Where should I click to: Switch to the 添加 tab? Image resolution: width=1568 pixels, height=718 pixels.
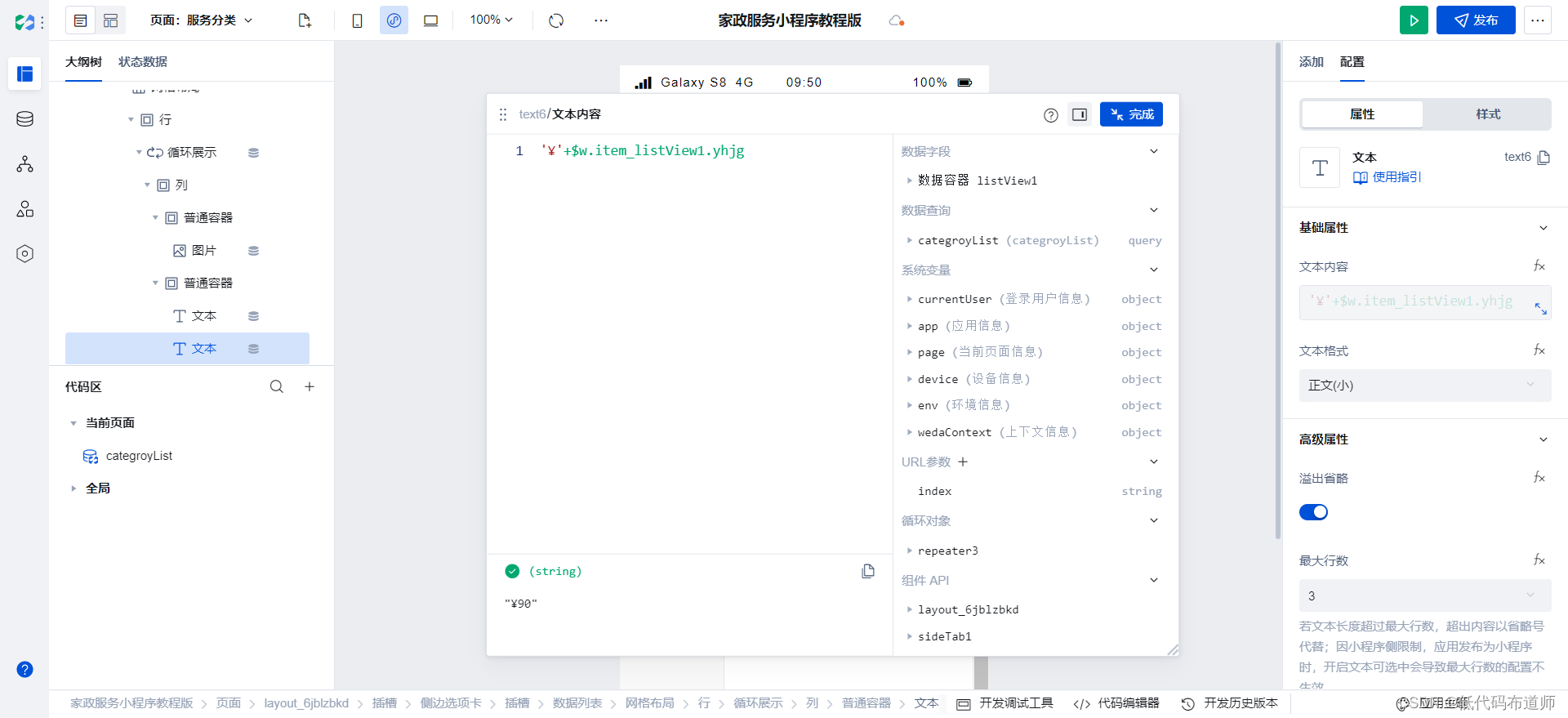(x=1312, y=62)
